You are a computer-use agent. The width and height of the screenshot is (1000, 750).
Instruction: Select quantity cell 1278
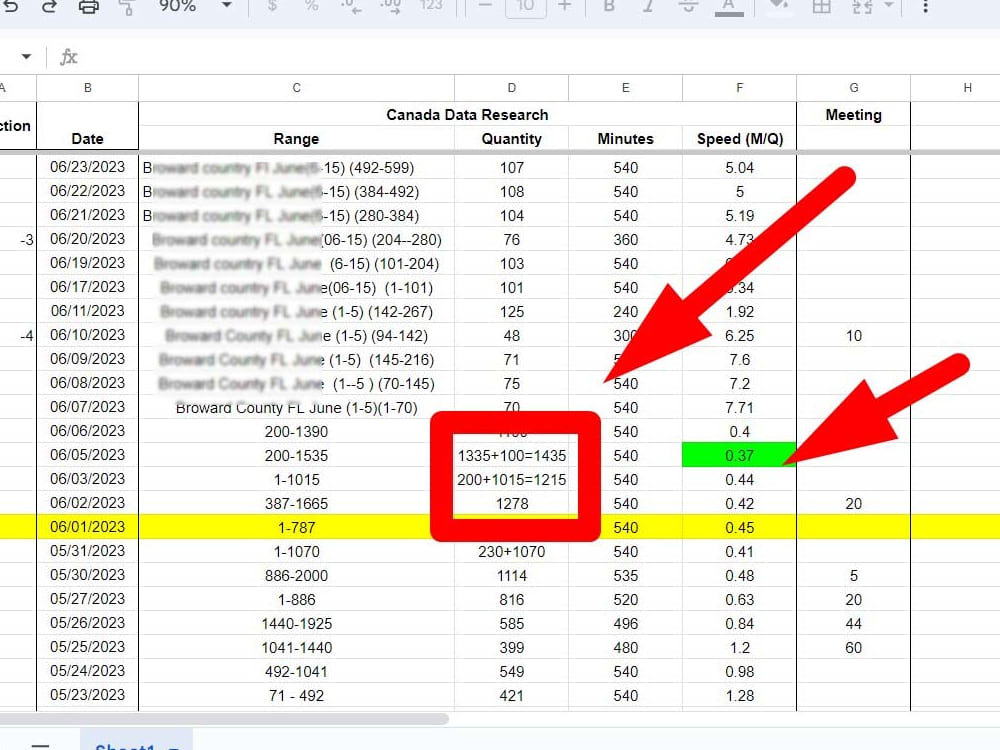[x=511, y=504]
